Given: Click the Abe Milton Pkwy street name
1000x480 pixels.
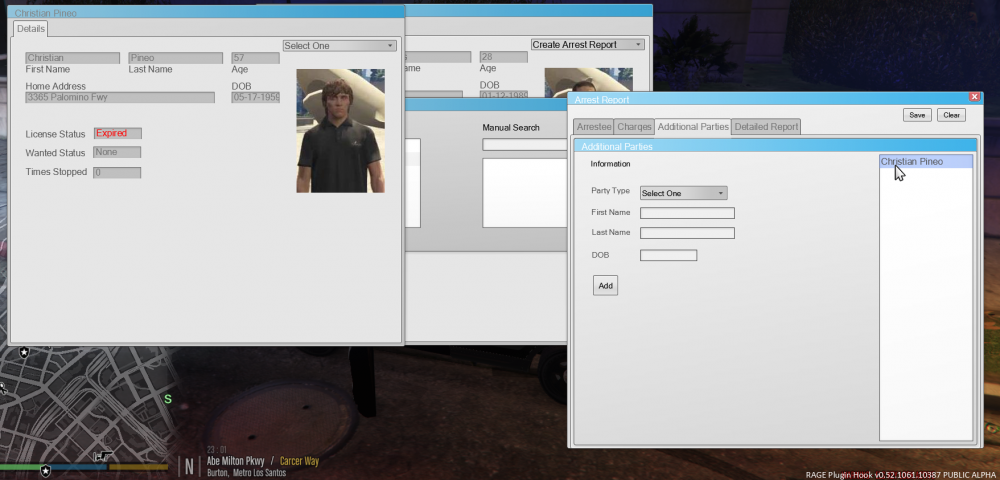Looking at the screenshot, I should pyautogui.click(x=235, y=461).
